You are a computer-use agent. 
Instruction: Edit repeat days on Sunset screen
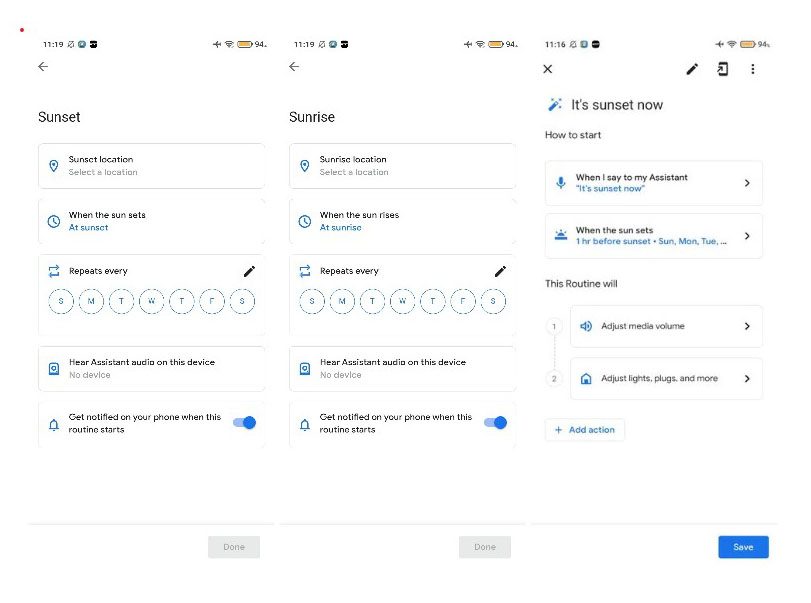pos(249,271)
